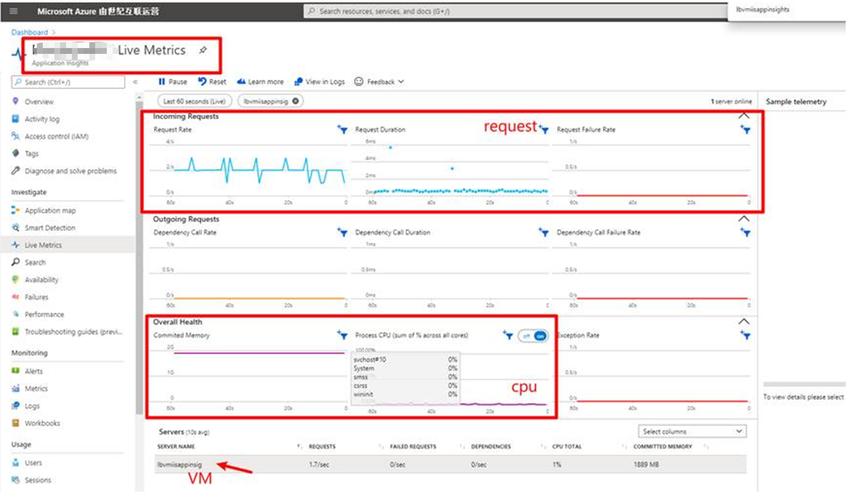Viewport: 852px width, 500px height.
Task: Open Application map
Action: tap(50, 210)
